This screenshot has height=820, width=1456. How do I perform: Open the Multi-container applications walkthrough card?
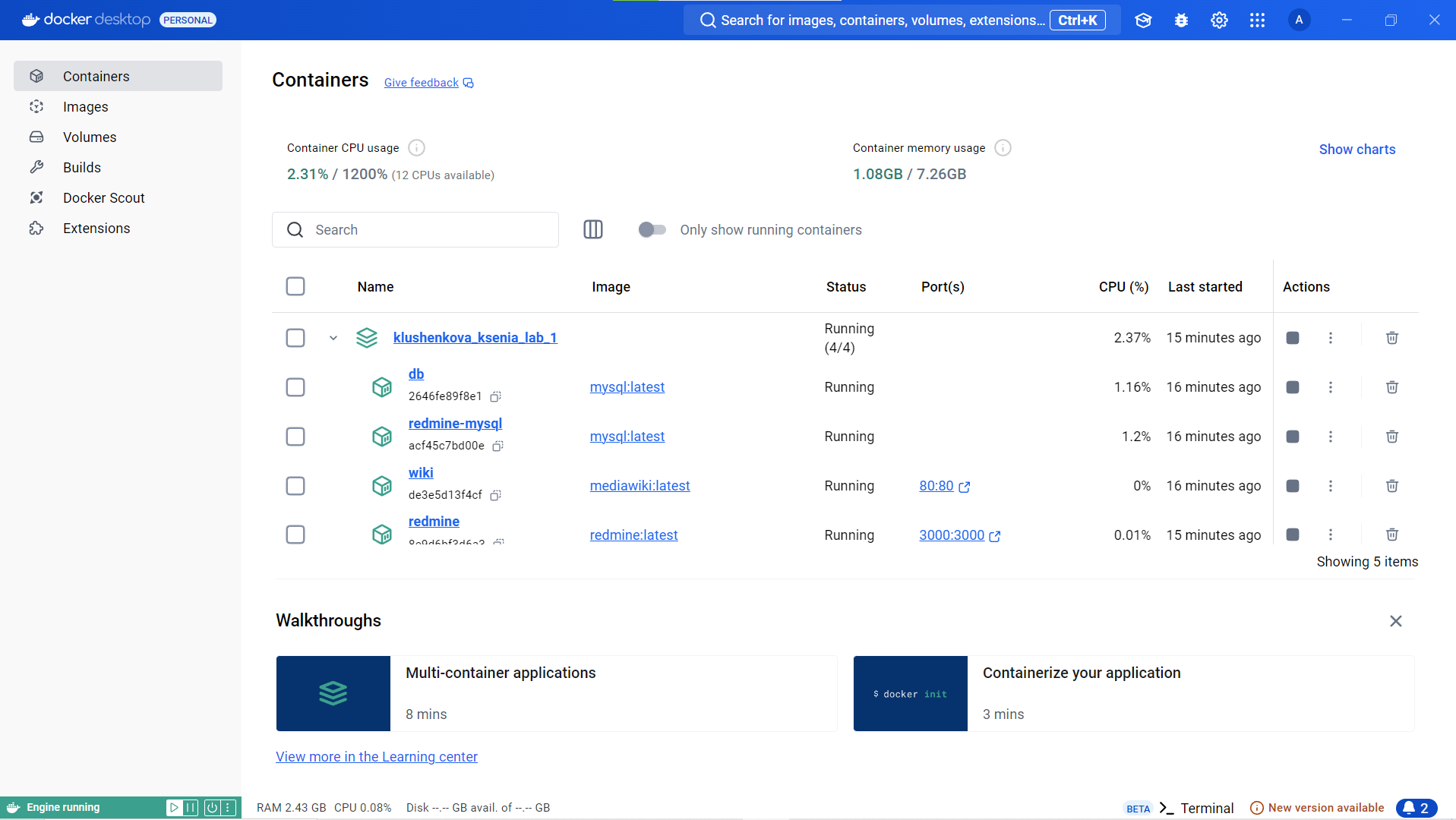tap(557, 693)
